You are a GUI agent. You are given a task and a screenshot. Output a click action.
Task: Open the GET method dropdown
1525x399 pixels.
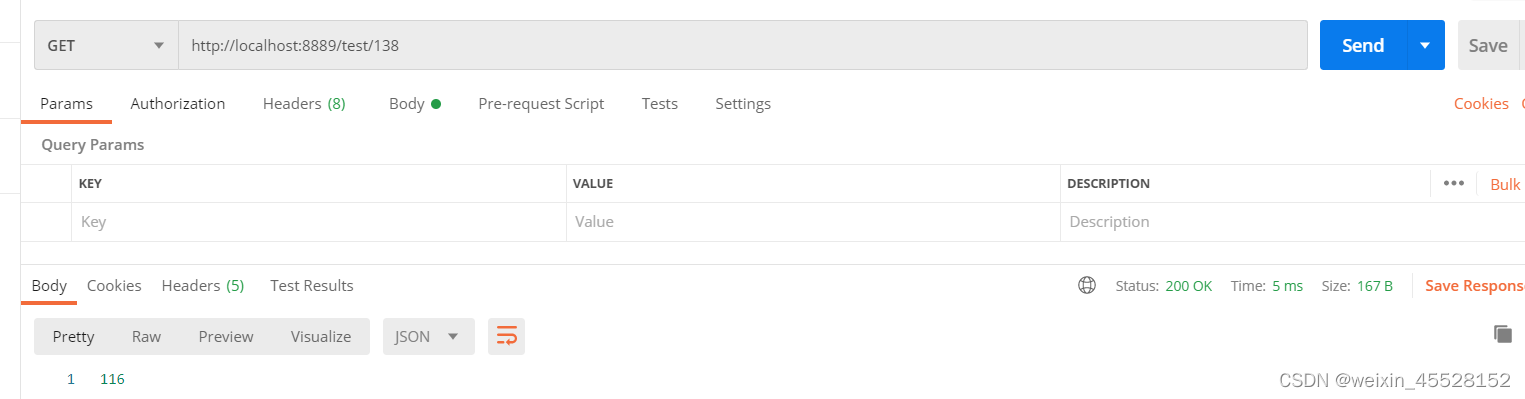click(x=106, y=45)
